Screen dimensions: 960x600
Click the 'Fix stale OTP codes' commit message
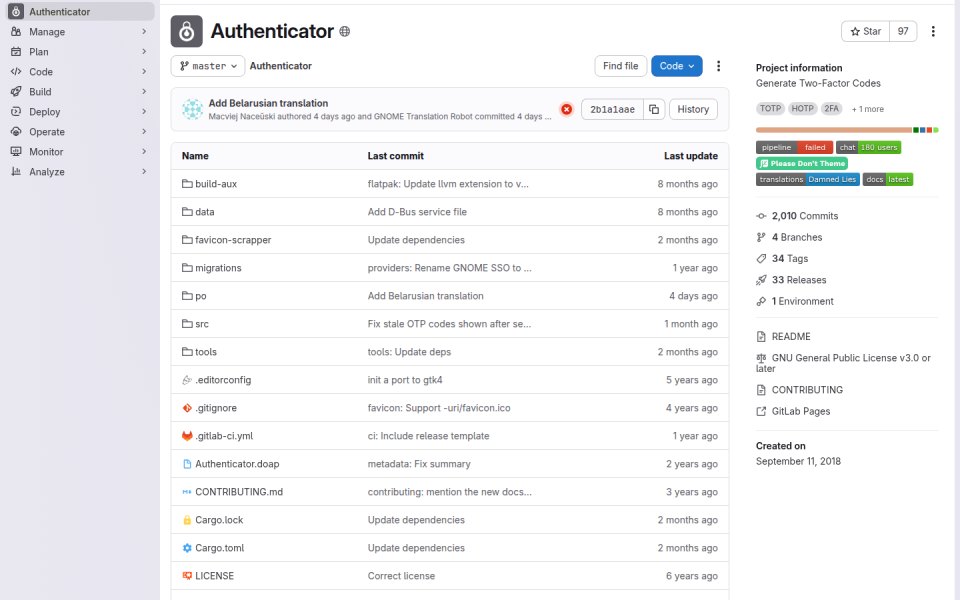point(449,324)
